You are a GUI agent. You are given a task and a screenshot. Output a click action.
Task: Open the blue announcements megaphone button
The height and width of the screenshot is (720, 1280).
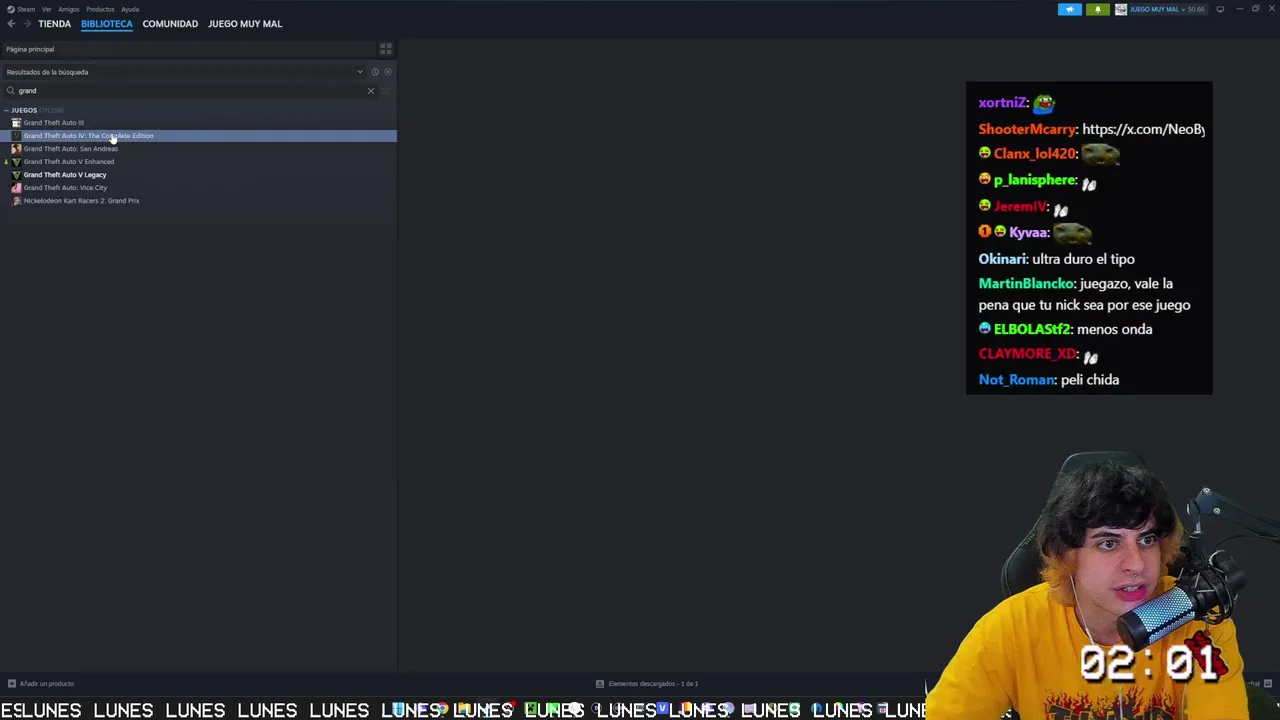(1070, 9)
